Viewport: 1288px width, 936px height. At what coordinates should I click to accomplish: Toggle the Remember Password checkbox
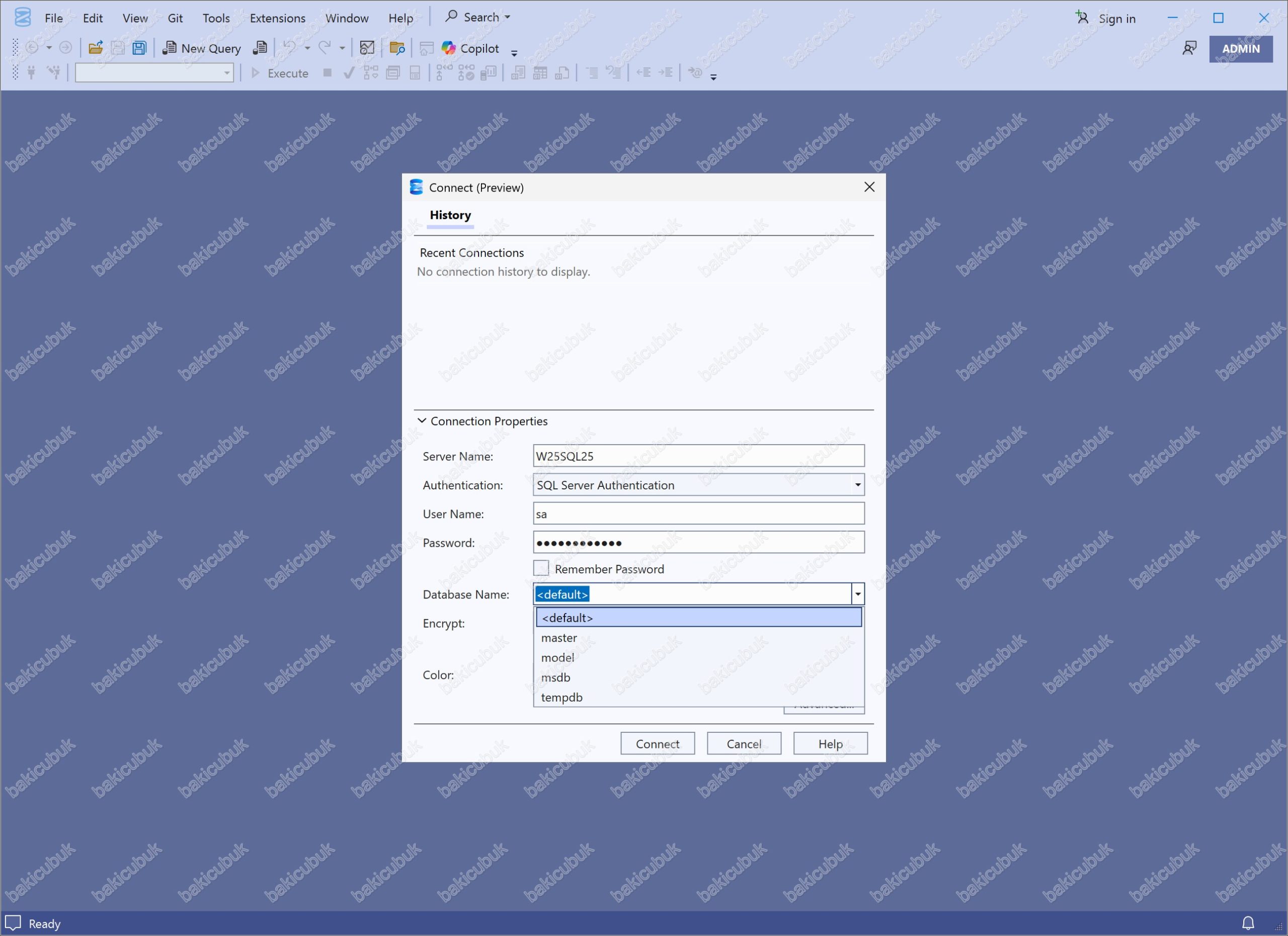[x=541, y=568]
